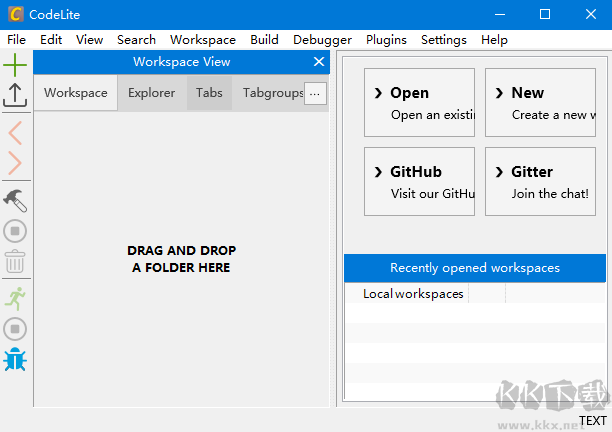Image resolution: width=612 pixels, height=432 pixels.
Task: Open the Edit menu
Action: coord(51,40)
